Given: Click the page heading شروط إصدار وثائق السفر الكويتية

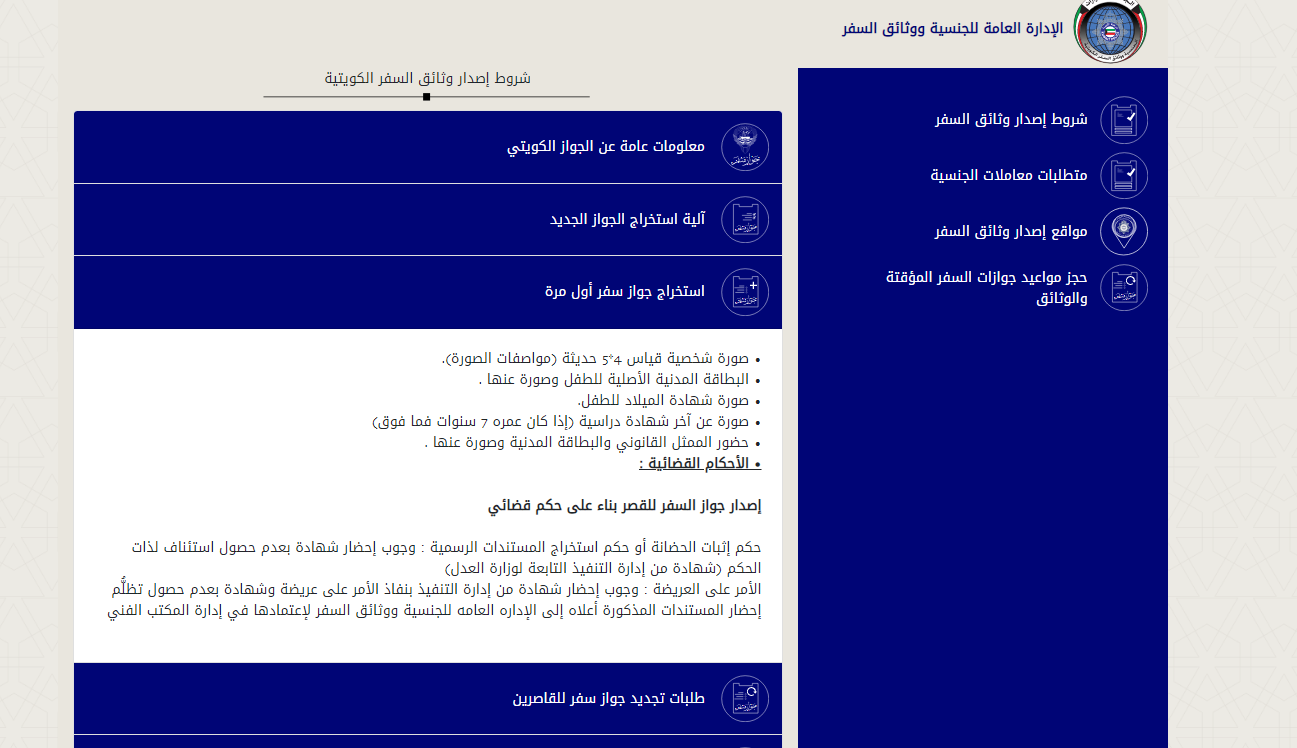Looking at the screenshot, I should (x=427, y=78).
